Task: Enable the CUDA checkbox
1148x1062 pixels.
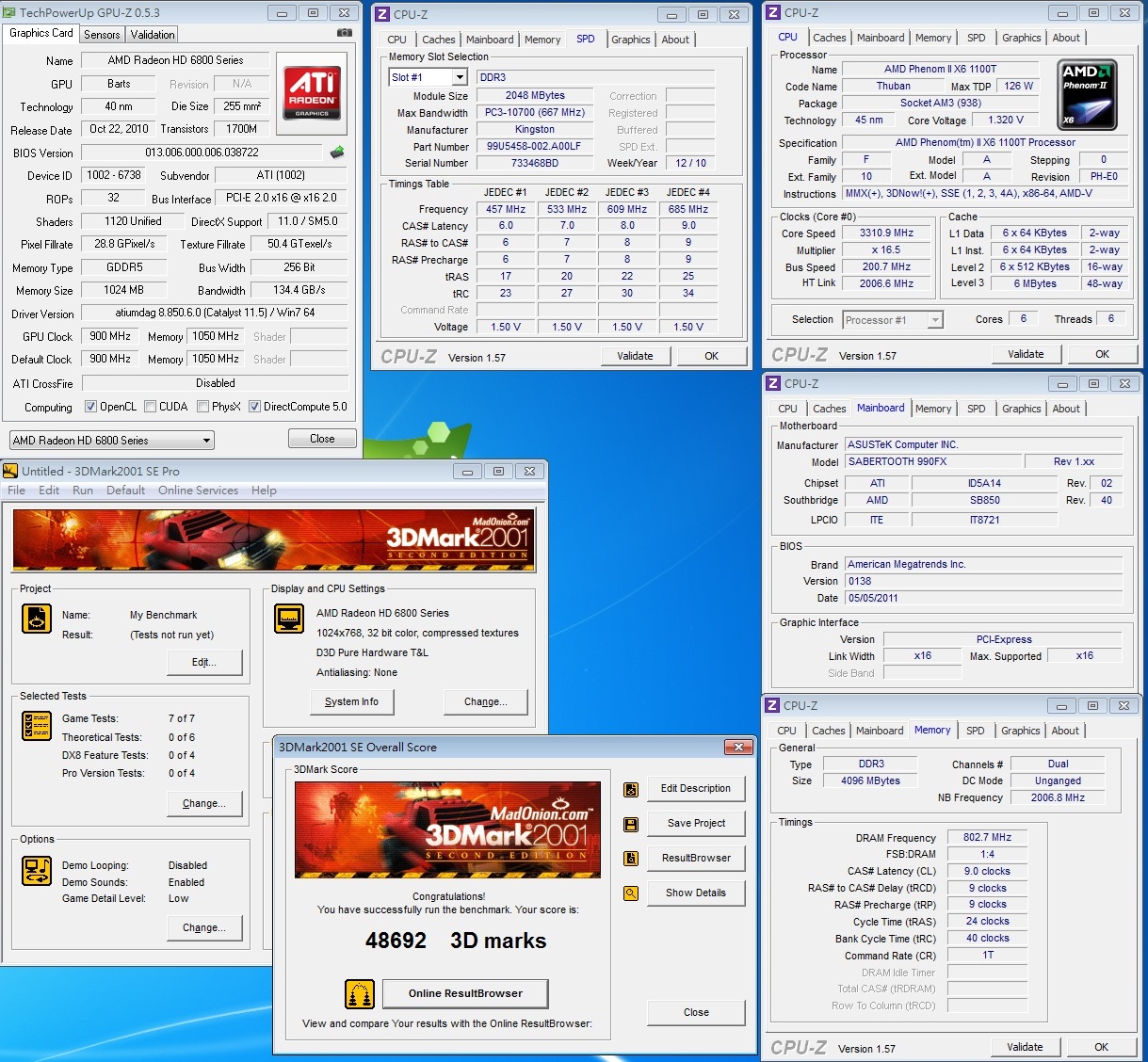Action: (x=151, y=407)
